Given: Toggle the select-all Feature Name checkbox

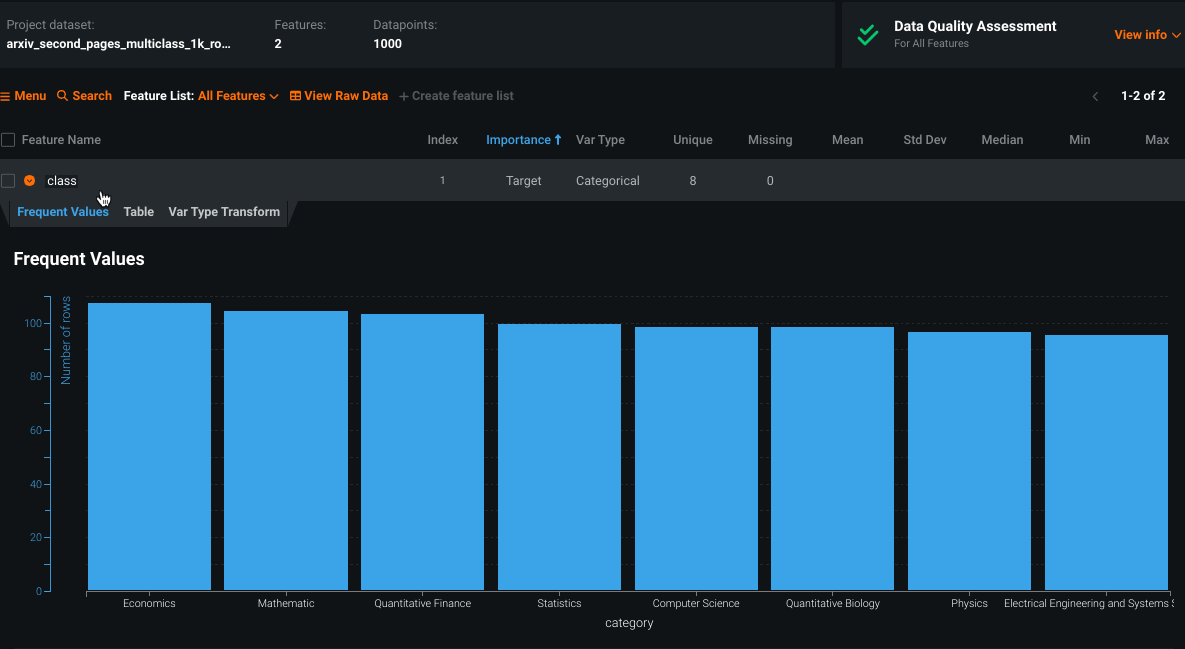Looking at the screenshot, I should click(x=8, y=140).
